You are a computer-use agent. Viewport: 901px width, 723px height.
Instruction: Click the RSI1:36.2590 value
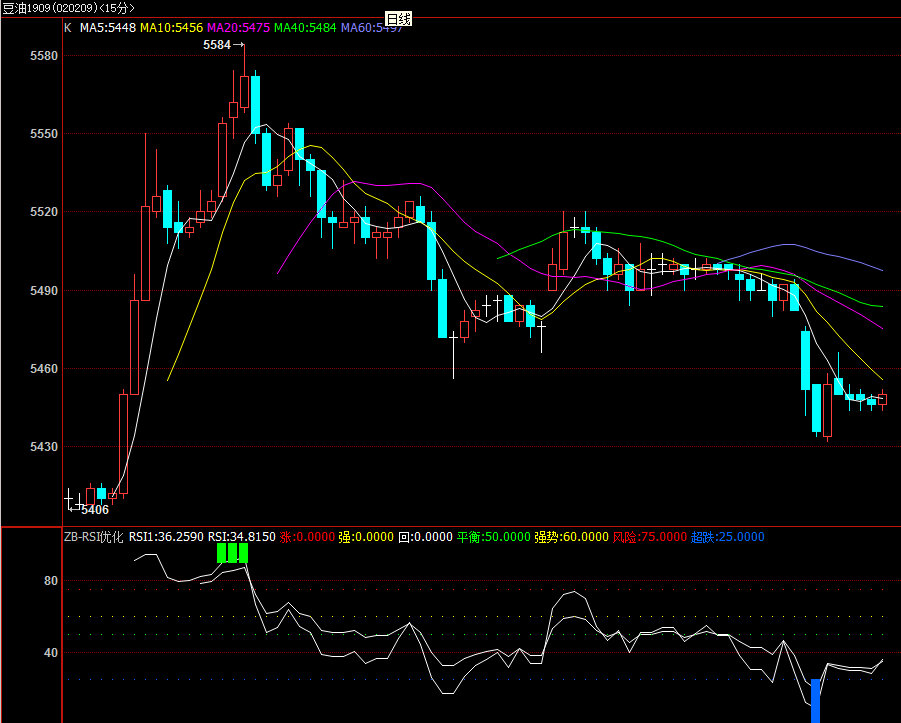166,537
